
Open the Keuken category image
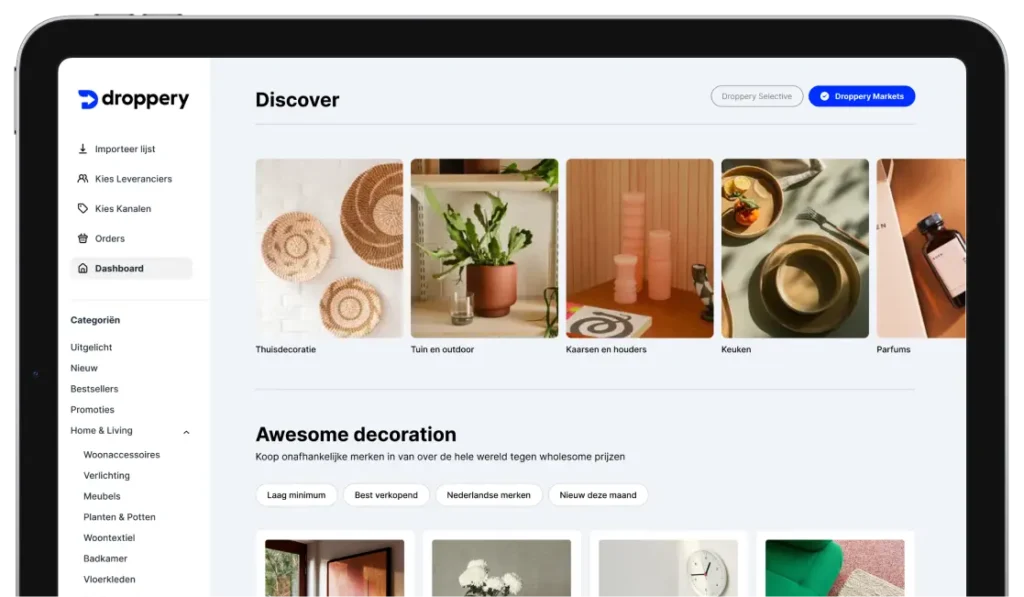(x=795, y=248)
